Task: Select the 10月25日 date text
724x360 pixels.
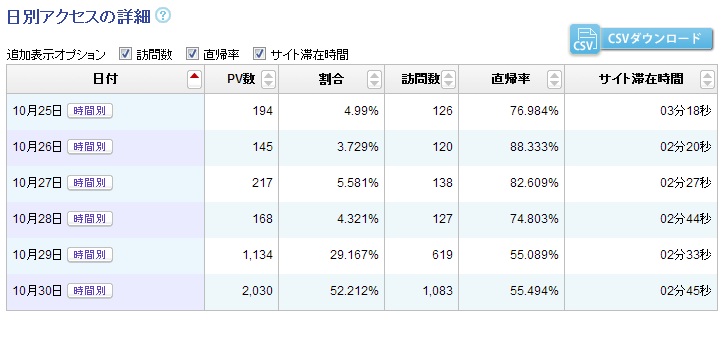Action: click(37, 111)
